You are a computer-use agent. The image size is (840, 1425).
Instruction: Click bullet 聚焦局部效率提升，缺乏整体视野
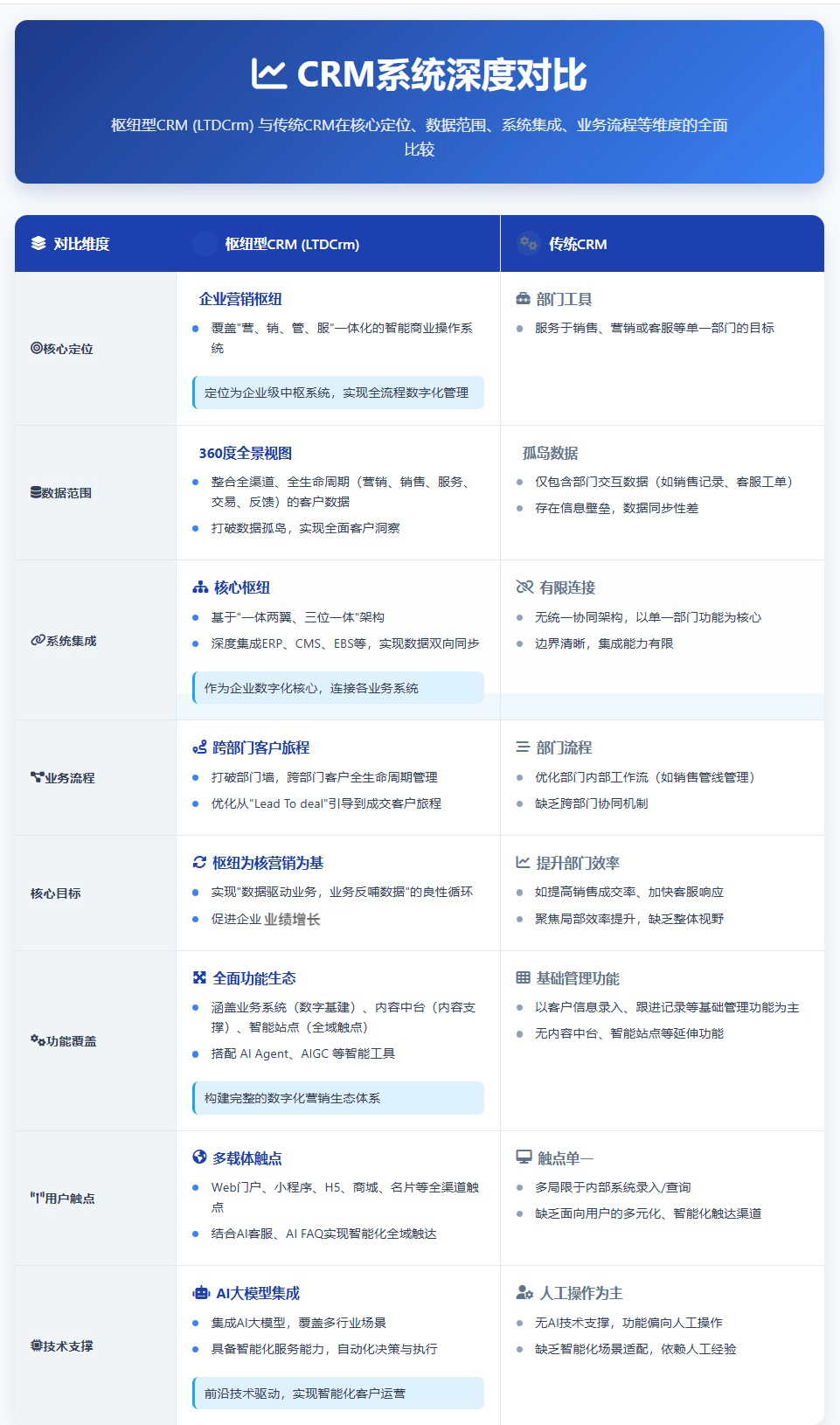tap(629, 919)
